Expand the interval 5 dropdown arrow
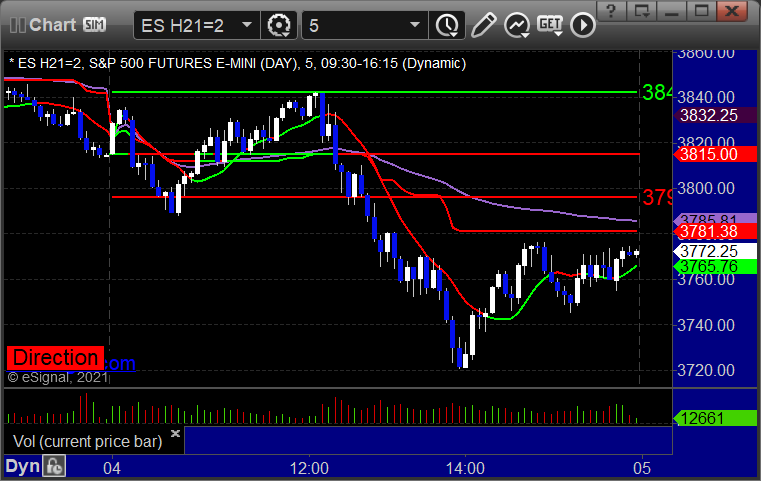This screenshot has width=761, height=481. pyautogui.click(x=414, y=25)
